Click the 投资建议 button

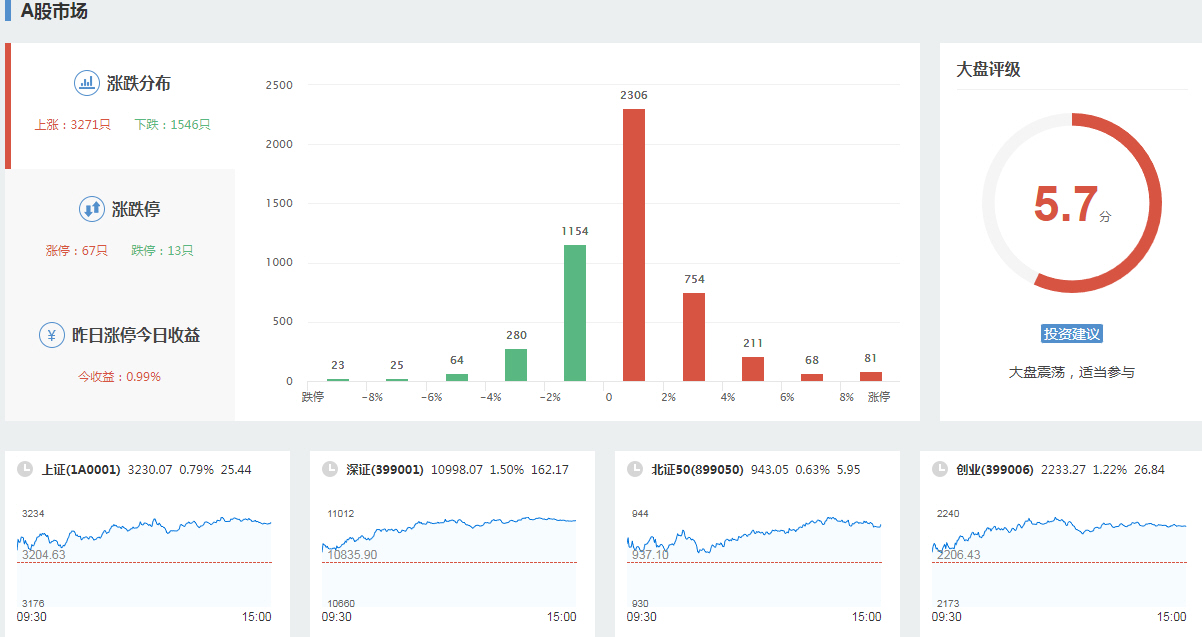click(1071, 334)
